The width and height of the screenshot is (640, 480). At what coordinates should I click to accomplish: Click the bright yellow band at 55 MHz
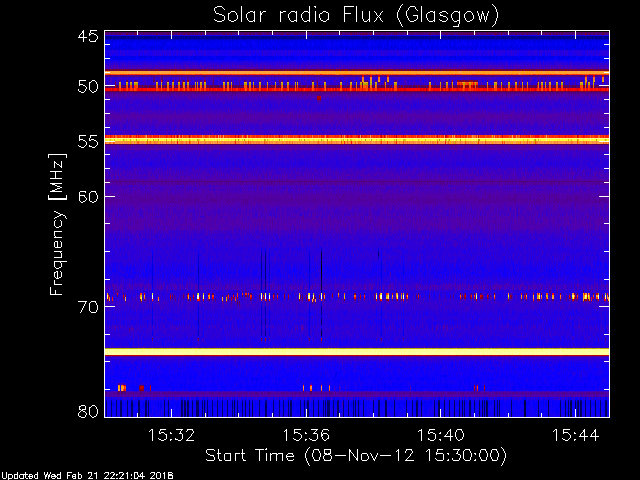point(357,140)
